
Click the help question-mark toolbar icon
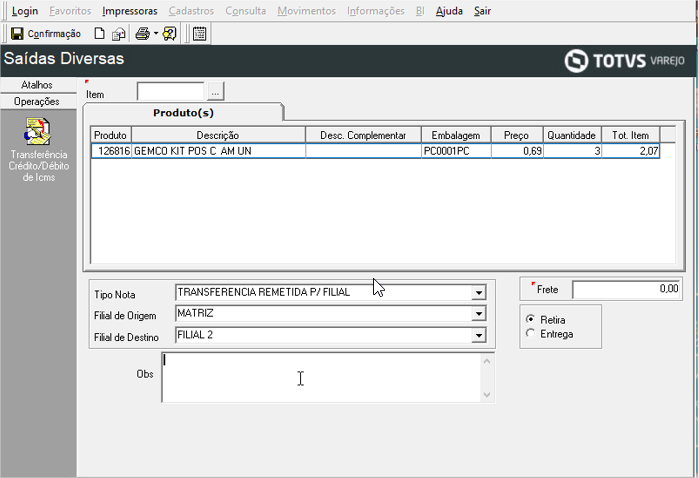(x=170, y=34)
